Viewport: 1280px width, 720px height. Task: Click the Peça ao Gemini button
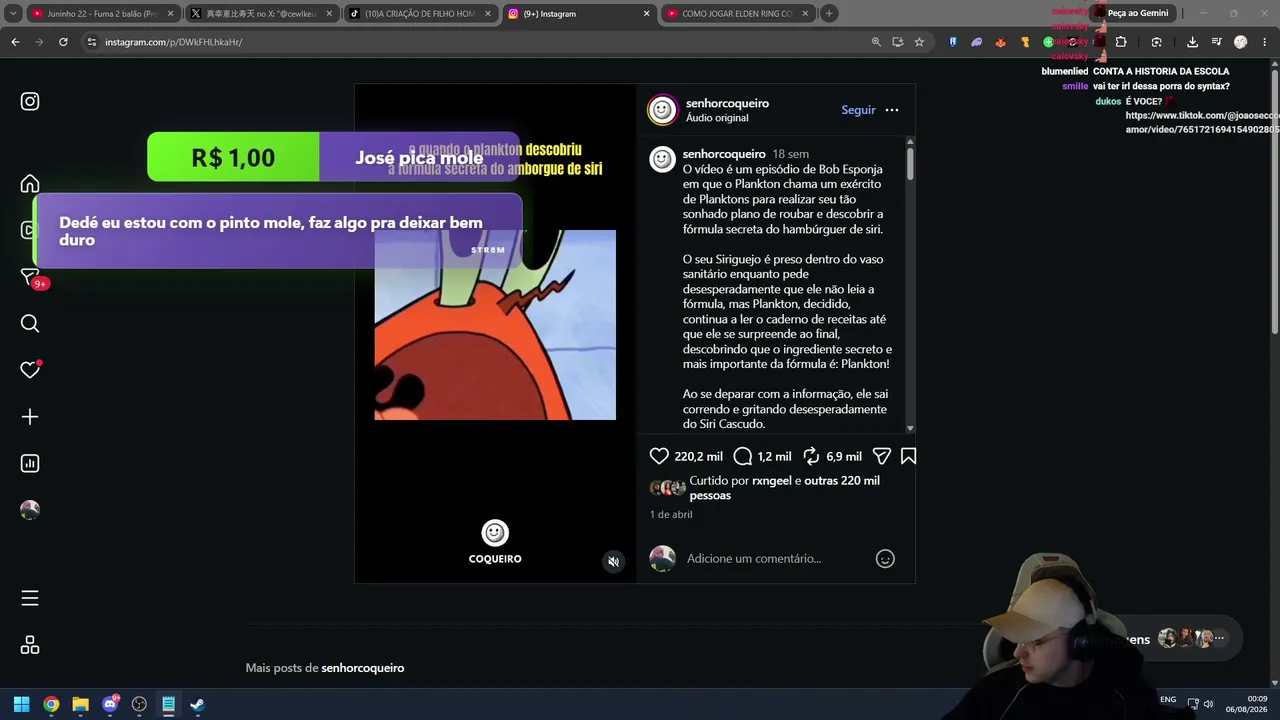[1132, 13]
